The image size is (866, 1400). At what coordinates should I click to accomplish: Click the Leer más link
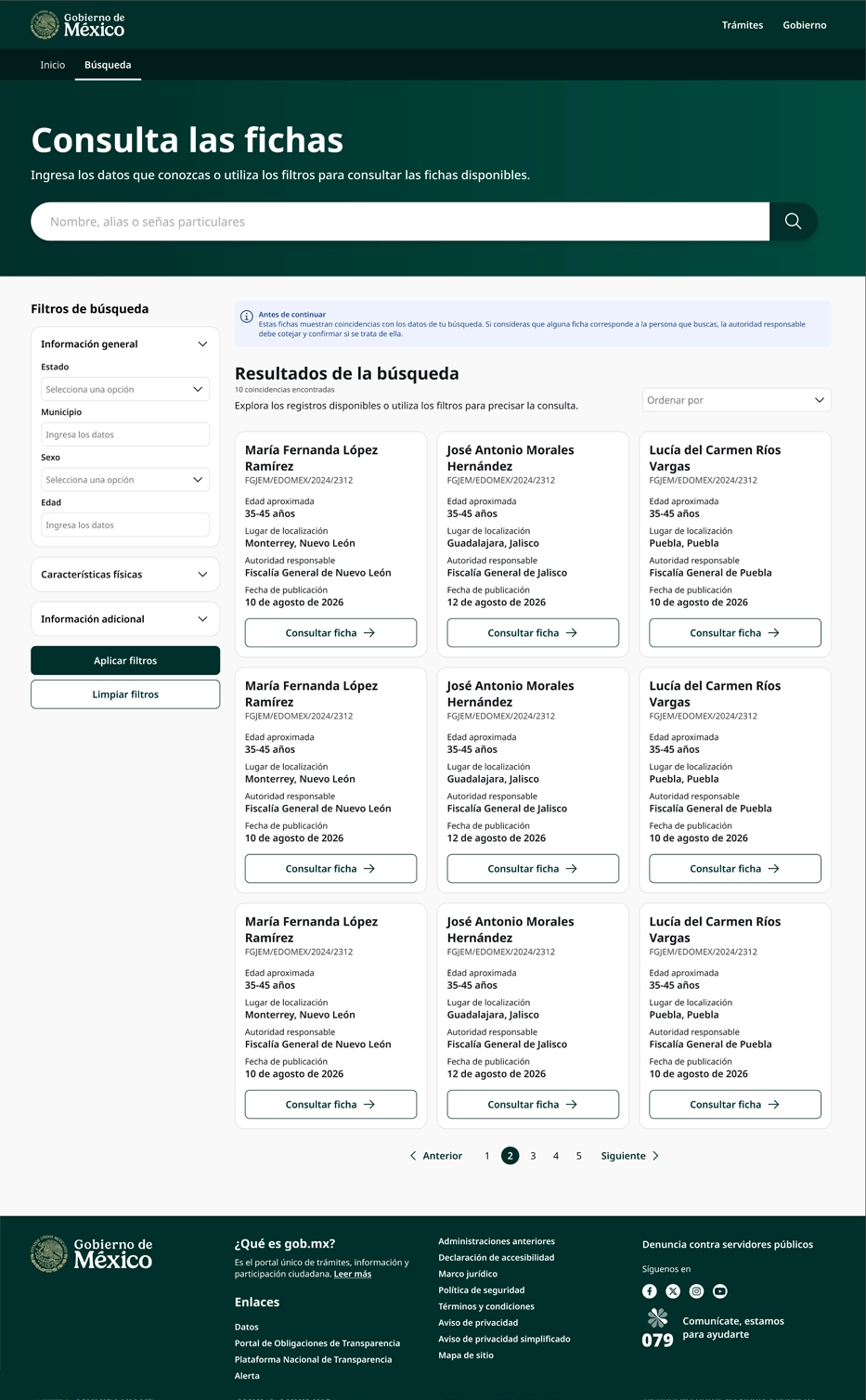[x=353, y=1274]
